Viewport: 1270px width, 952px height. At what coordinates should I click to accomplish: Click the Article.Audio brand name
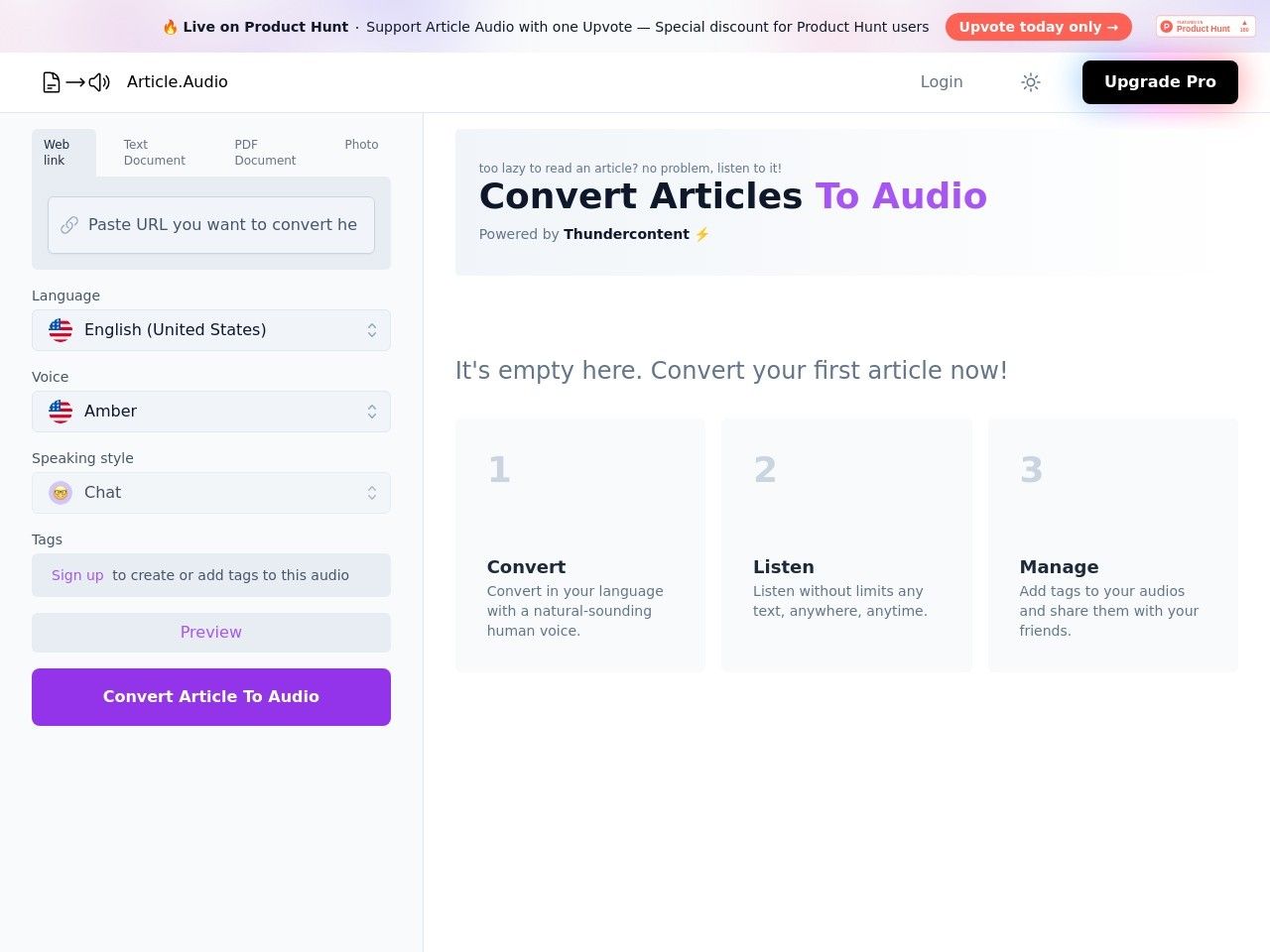coord(178,82)
